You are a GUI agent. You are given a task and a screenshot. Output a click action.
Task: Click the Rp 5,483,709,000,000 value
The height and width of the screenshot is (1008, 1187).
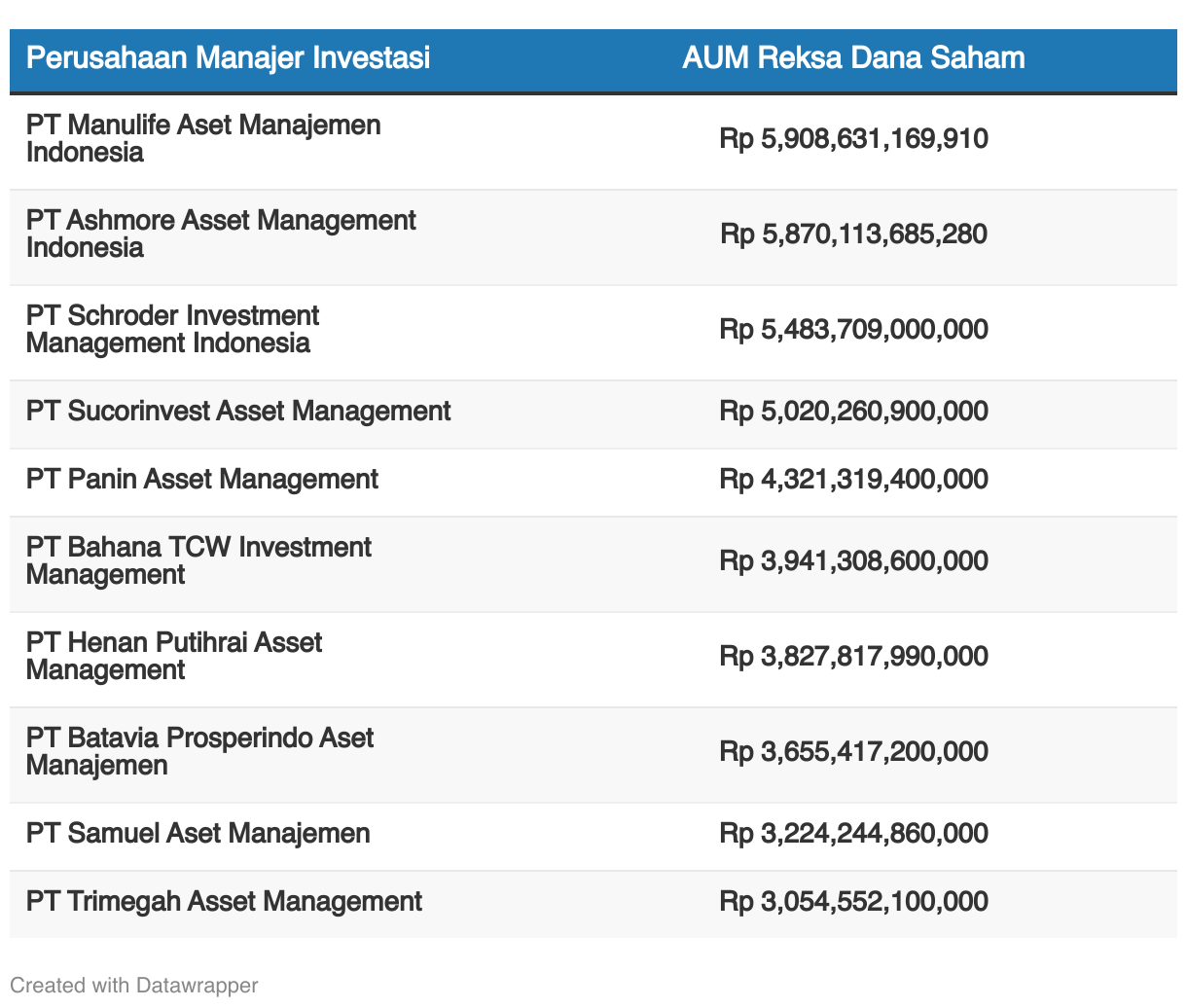tap(853, 330)
